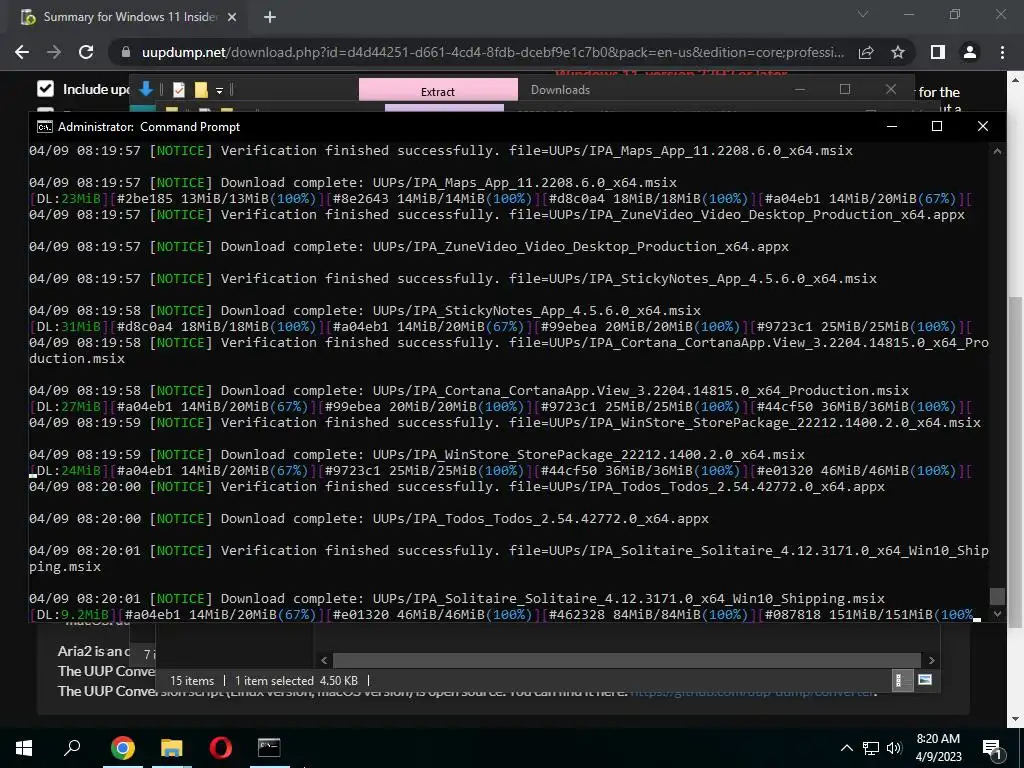1024x768 pixels.
Task: Click the Solitaire Download complete log line
Action: (457, 598)
